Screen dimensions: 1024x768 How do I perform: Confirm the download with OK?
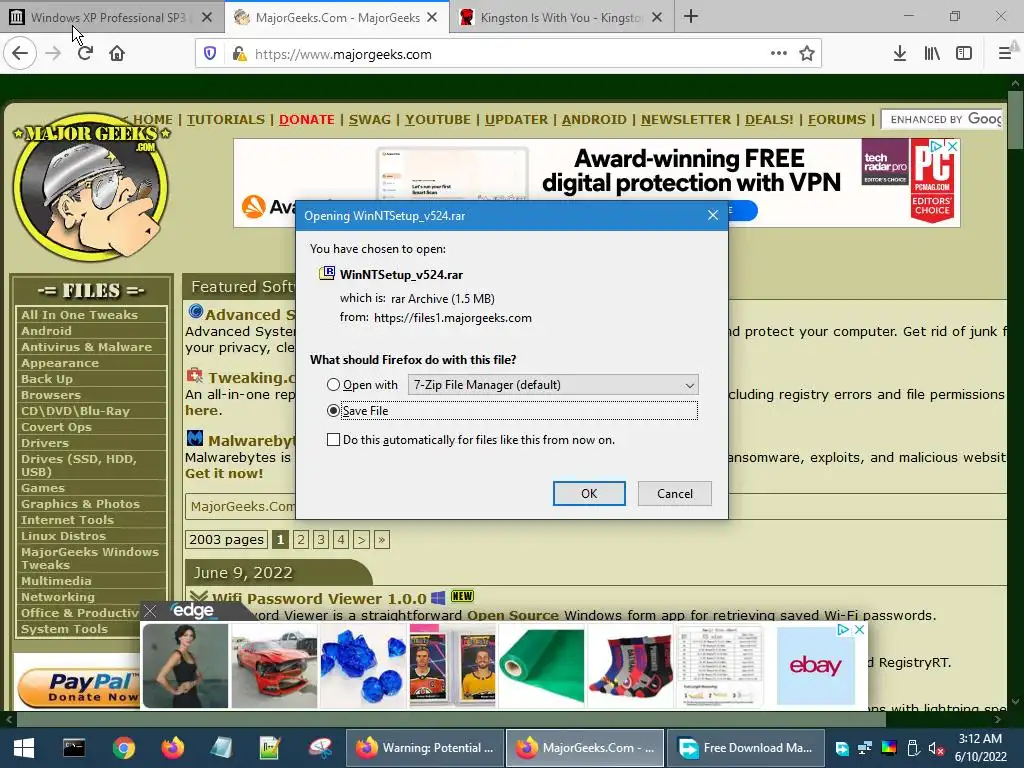(x=589, y=494)
